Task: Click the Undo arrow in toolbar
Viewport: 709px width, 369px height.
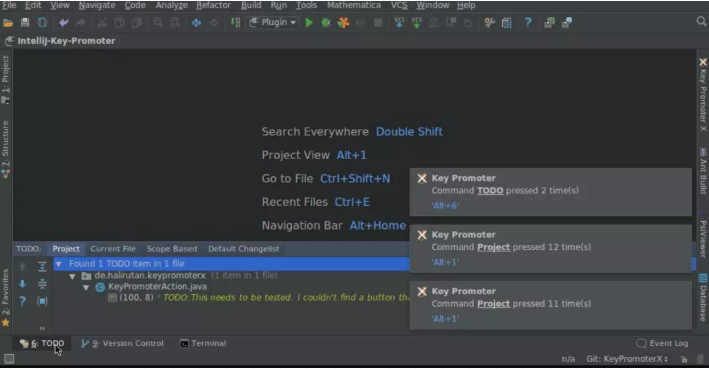Action: [x=63, y=23]
